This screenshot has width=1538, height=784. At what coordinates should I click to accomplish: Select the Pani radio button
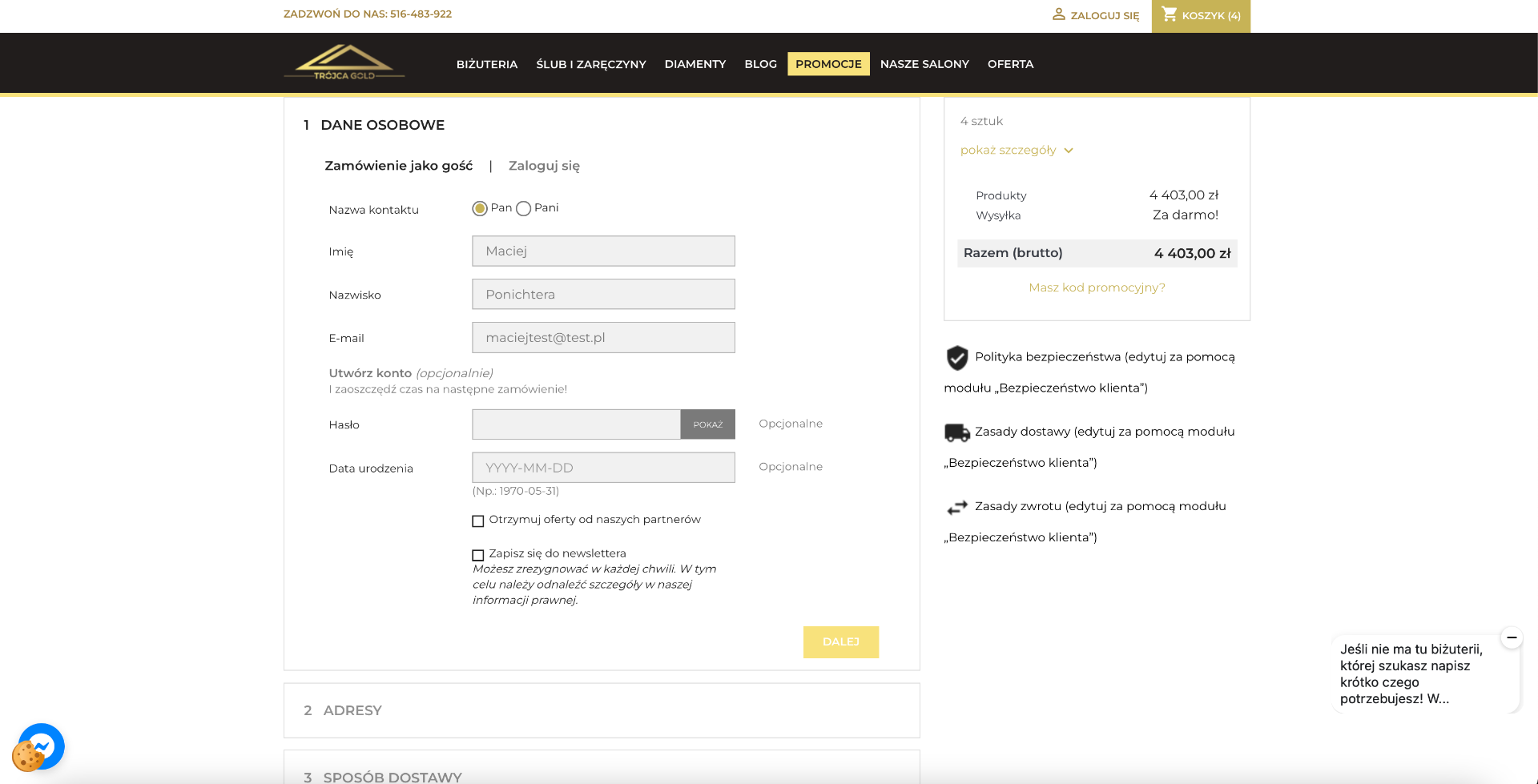(523, 208)
